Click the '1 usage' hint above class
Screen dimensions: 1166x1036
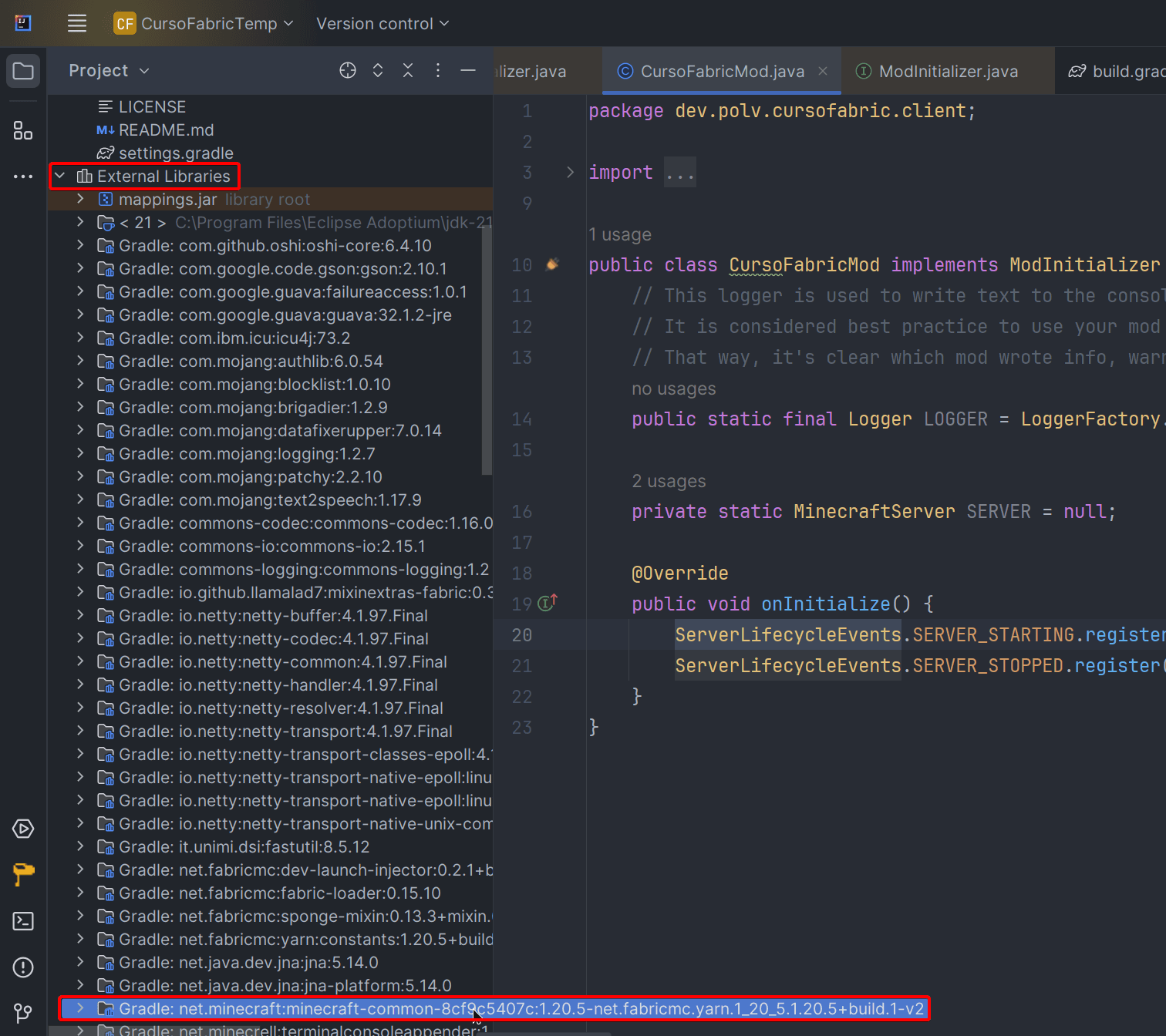(620, 234)
